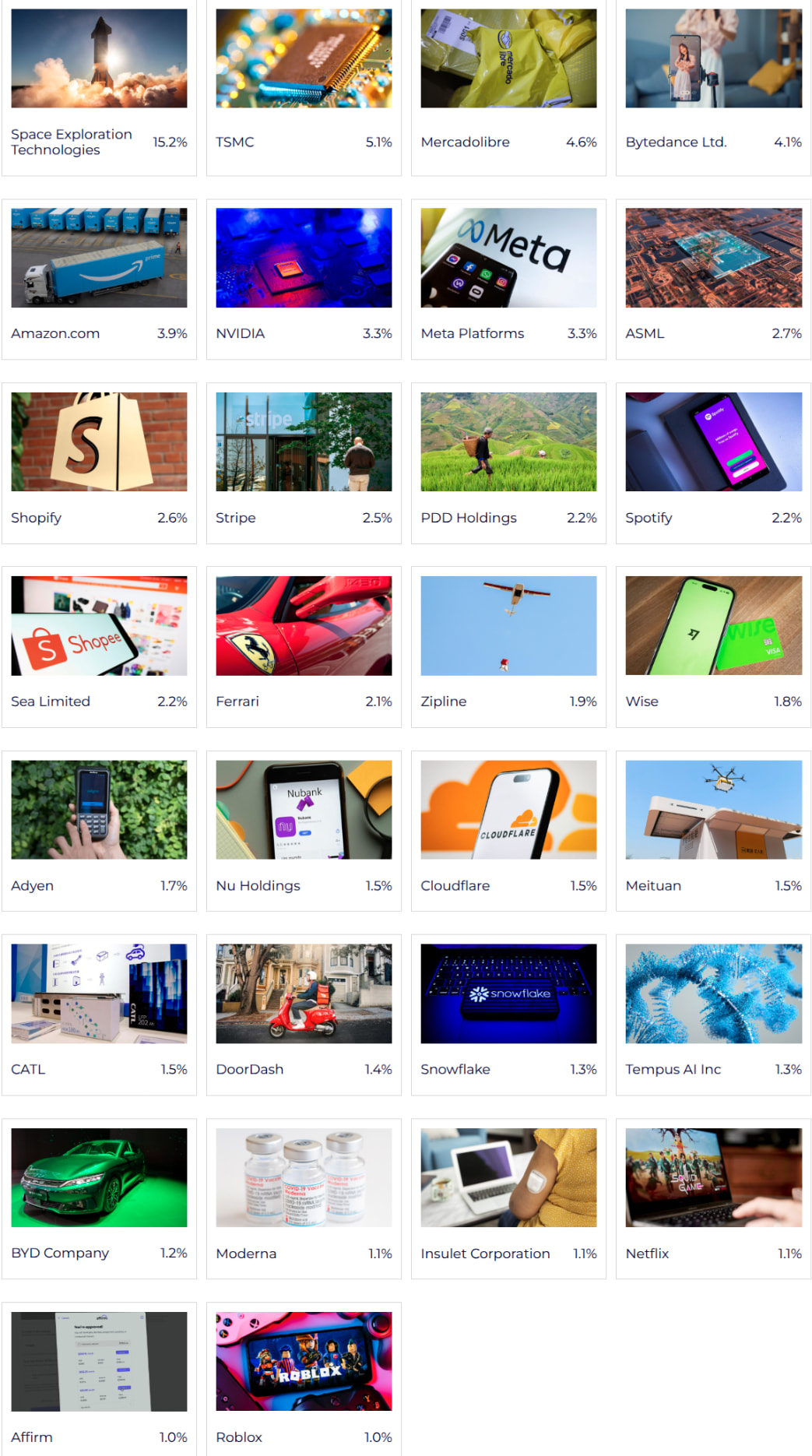Screen dimensions: 812x1456
Task: Open the Meta Platforms logo image
Action: pos(508,258)
